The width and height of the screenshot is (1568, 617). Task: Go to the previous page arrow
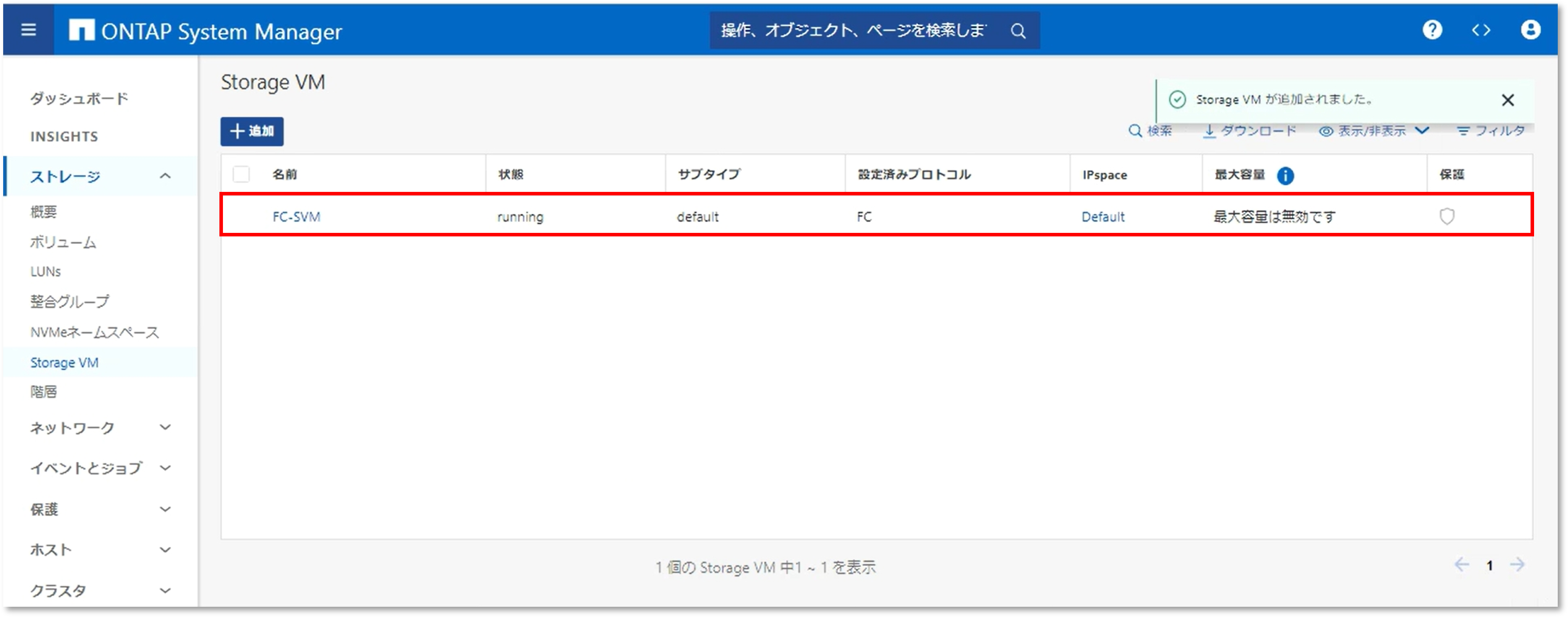[1461, 565]
